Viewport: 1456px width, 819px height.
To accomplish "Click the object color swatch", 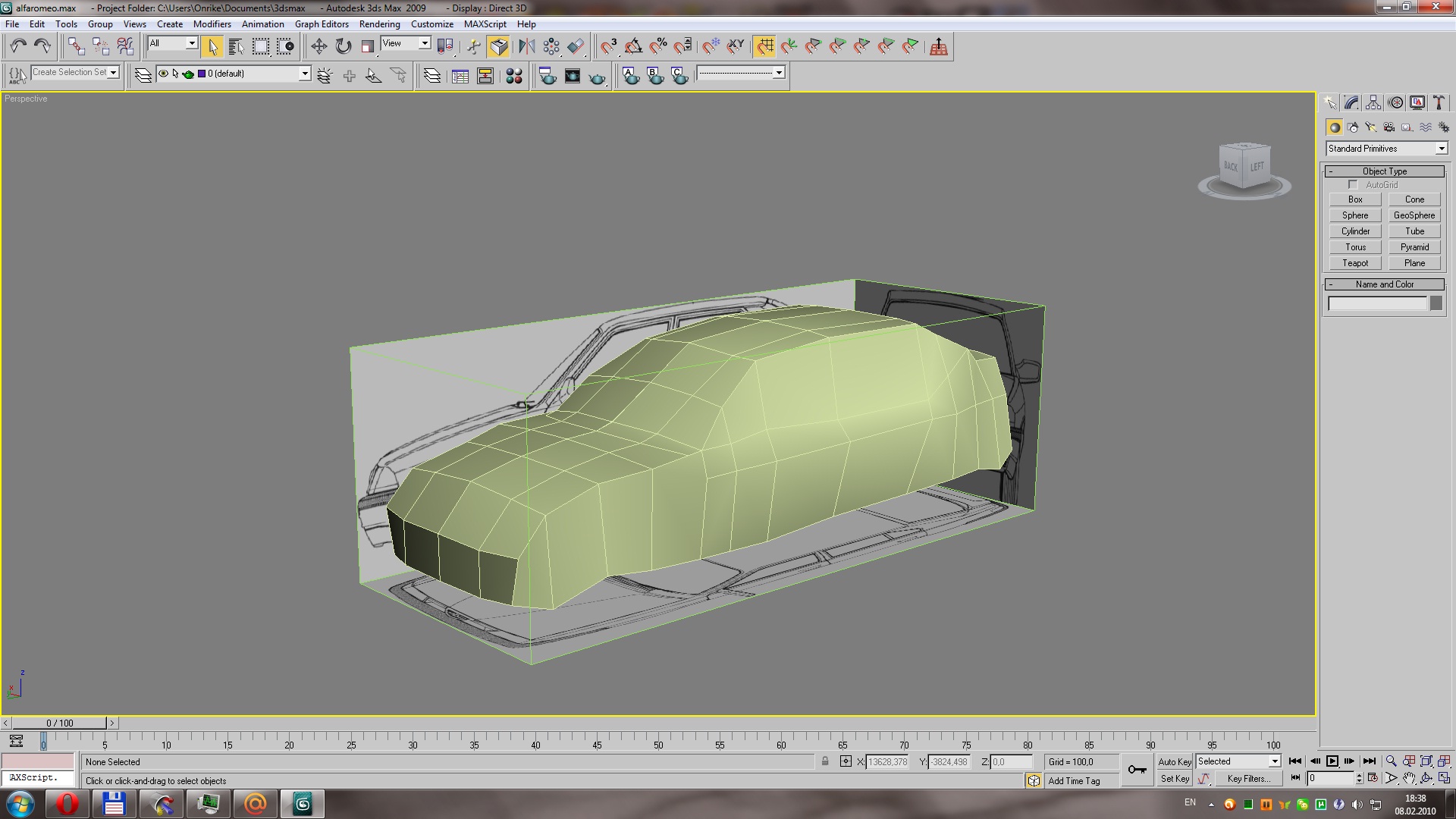I will tap(1436, 303).
